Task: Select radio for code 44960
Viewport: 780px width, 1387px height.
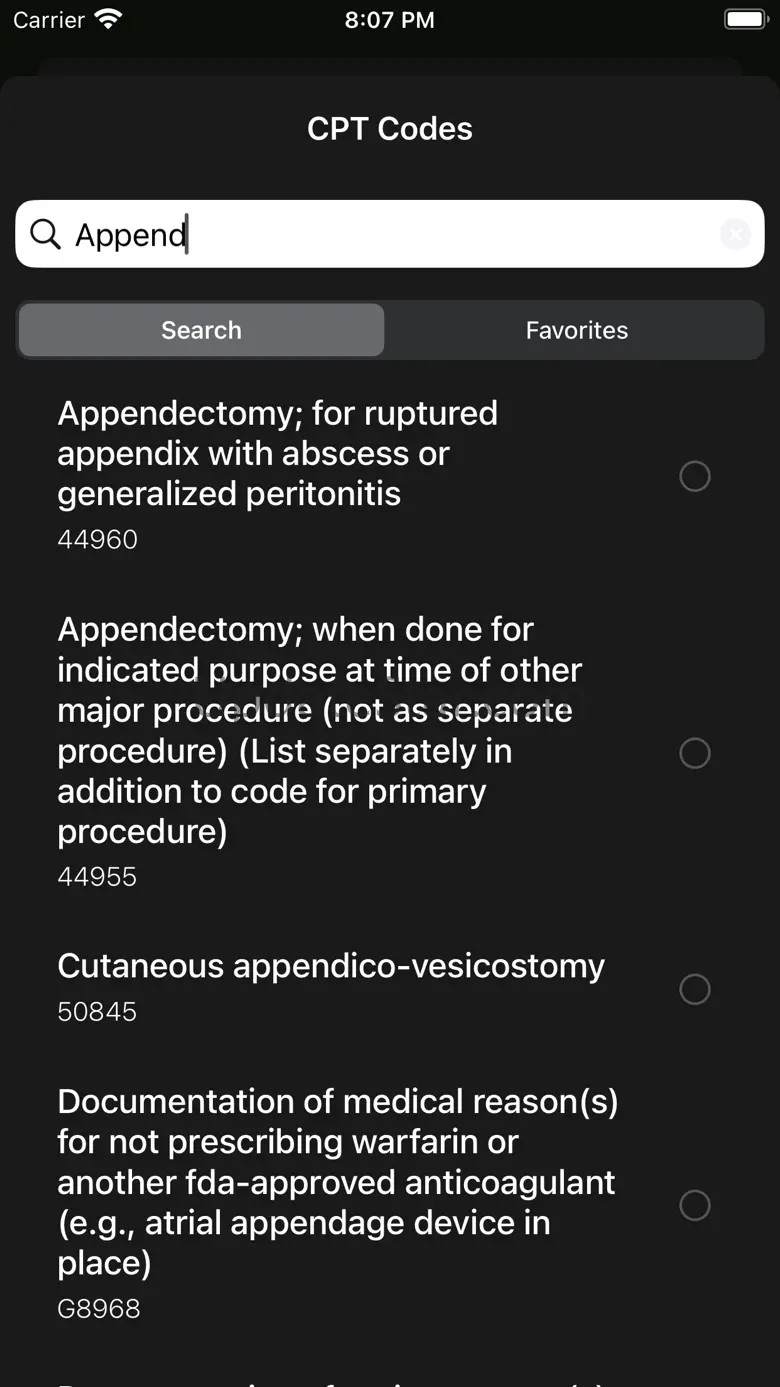Action: tap(695, 476)
